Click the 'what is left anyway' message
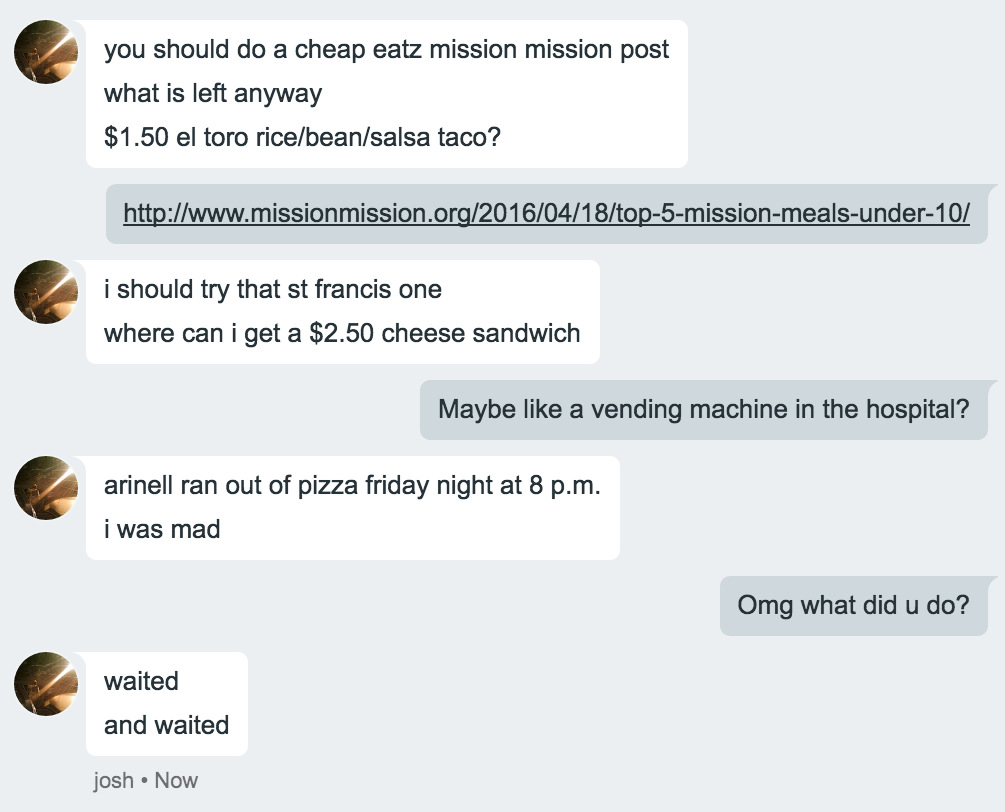Viewport: 1005px width, 812px height. tap(213, 94)
